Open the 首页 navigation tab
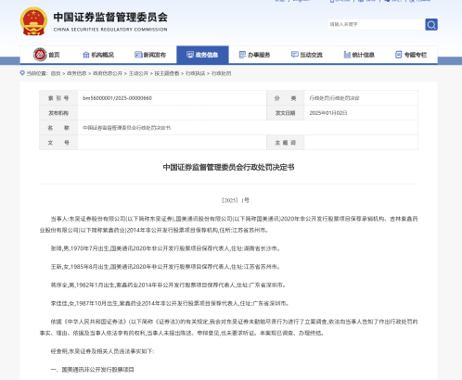462x380 pixels. [x=46, y=55]
